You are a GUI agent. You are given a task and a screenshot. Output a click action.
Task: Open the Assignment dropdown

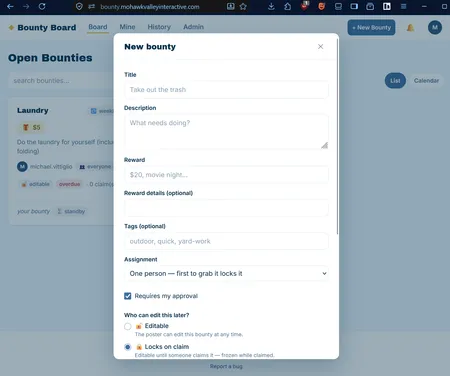226,273
